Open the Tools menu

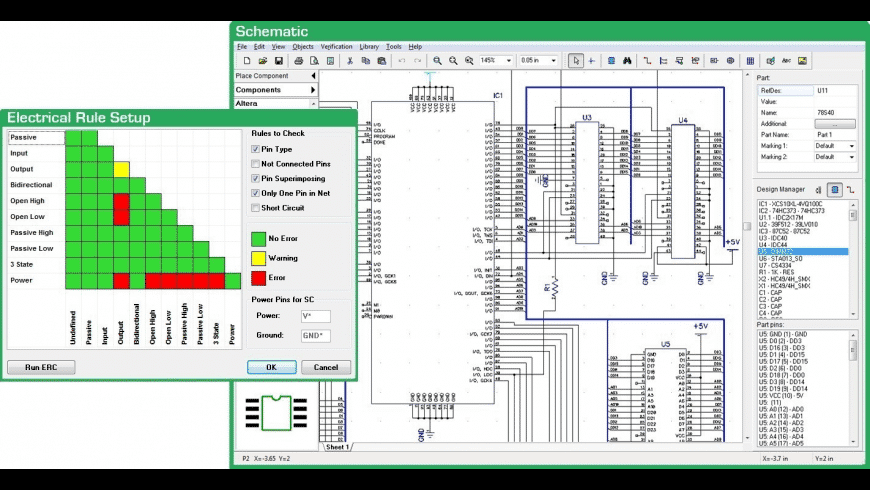(x=393, y=47)
